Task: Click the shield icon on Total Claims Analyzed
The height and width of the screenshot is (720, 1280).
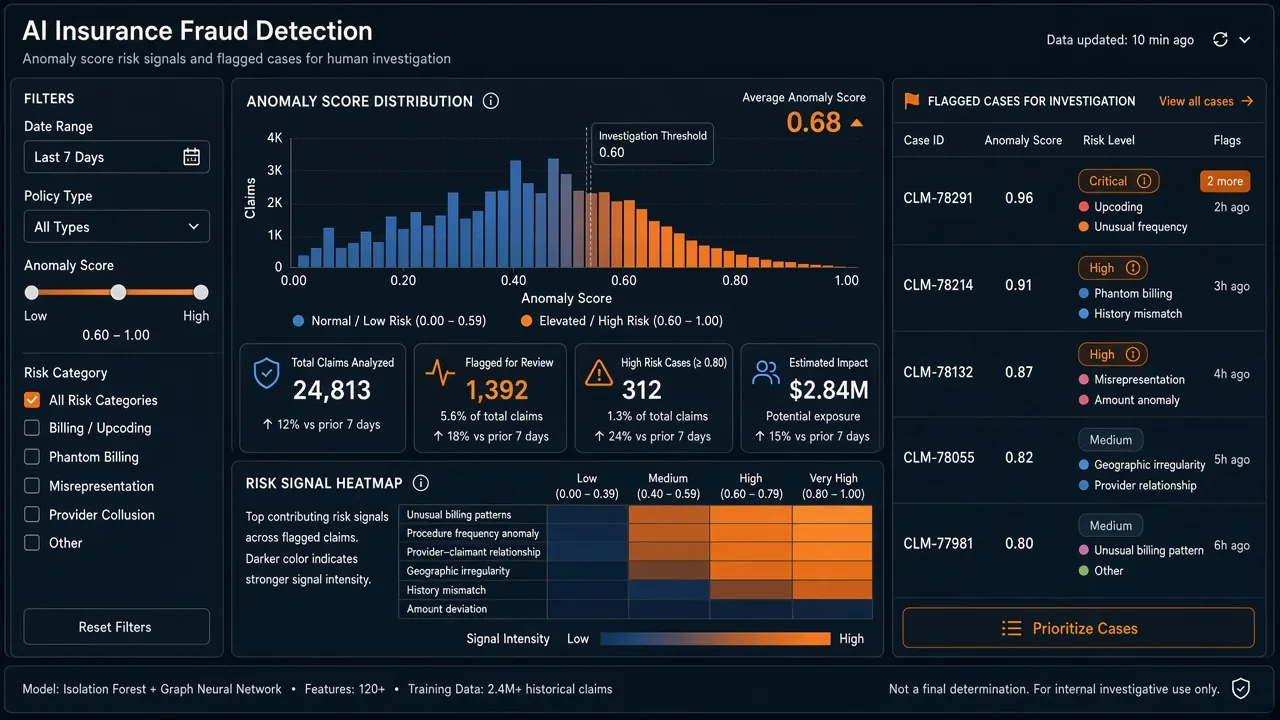Action: pos(266,374)
